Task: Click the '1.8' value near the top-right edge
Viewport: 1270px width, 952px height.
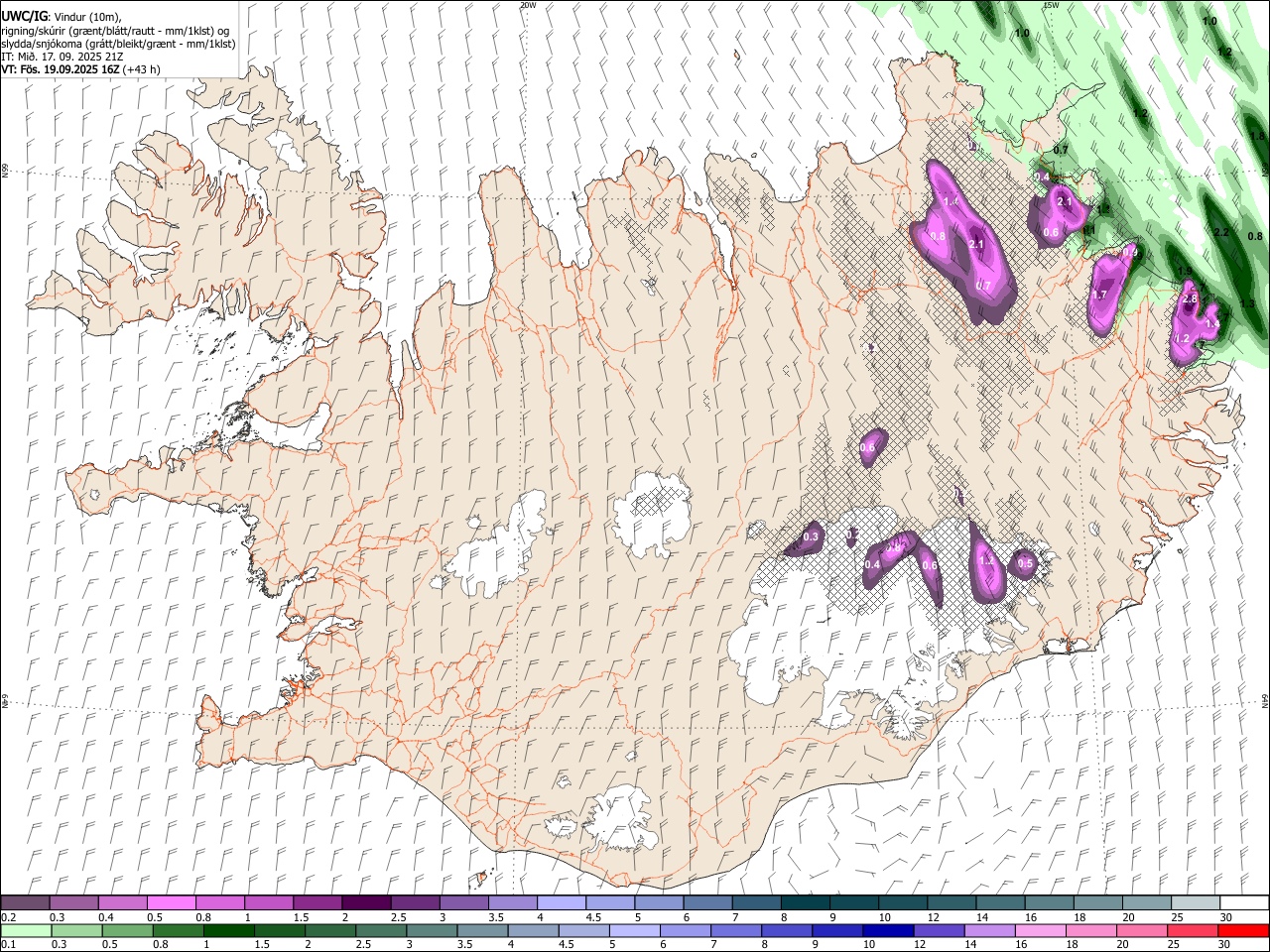Action: pos(1257,135)
